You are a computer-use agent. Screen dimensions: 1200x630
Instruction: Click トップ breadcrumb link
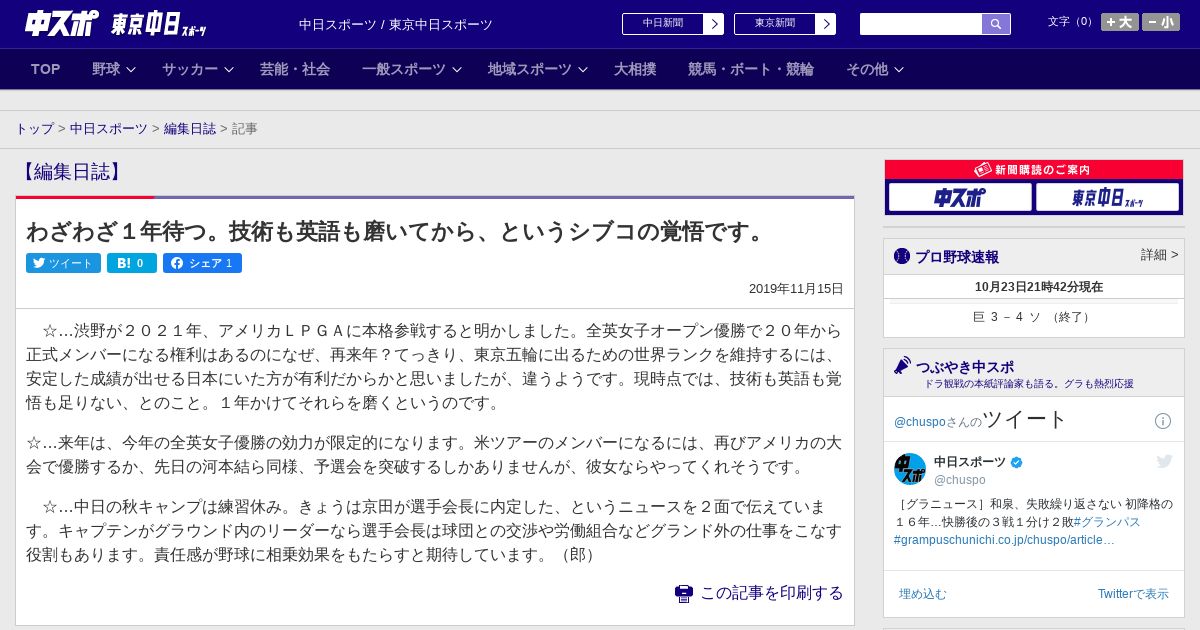tap(34, 129)
